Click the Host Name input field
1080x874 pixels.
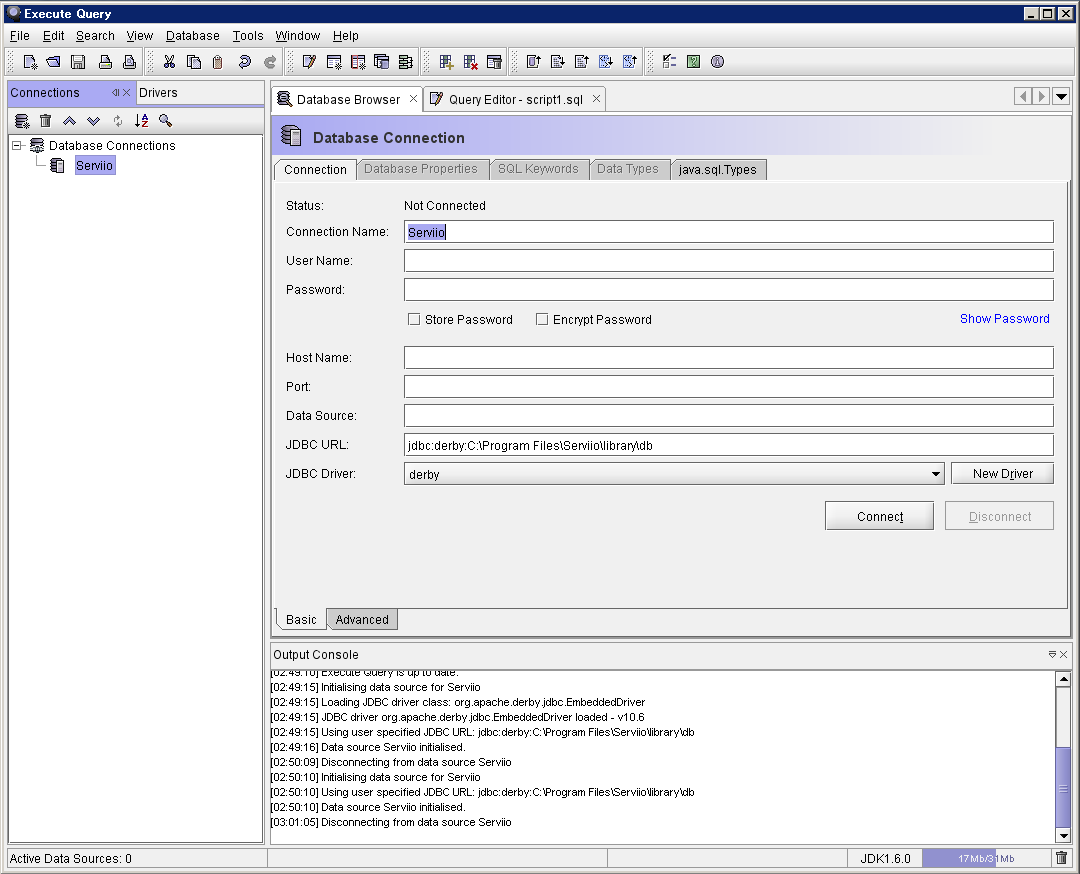(x=728, y=358)
